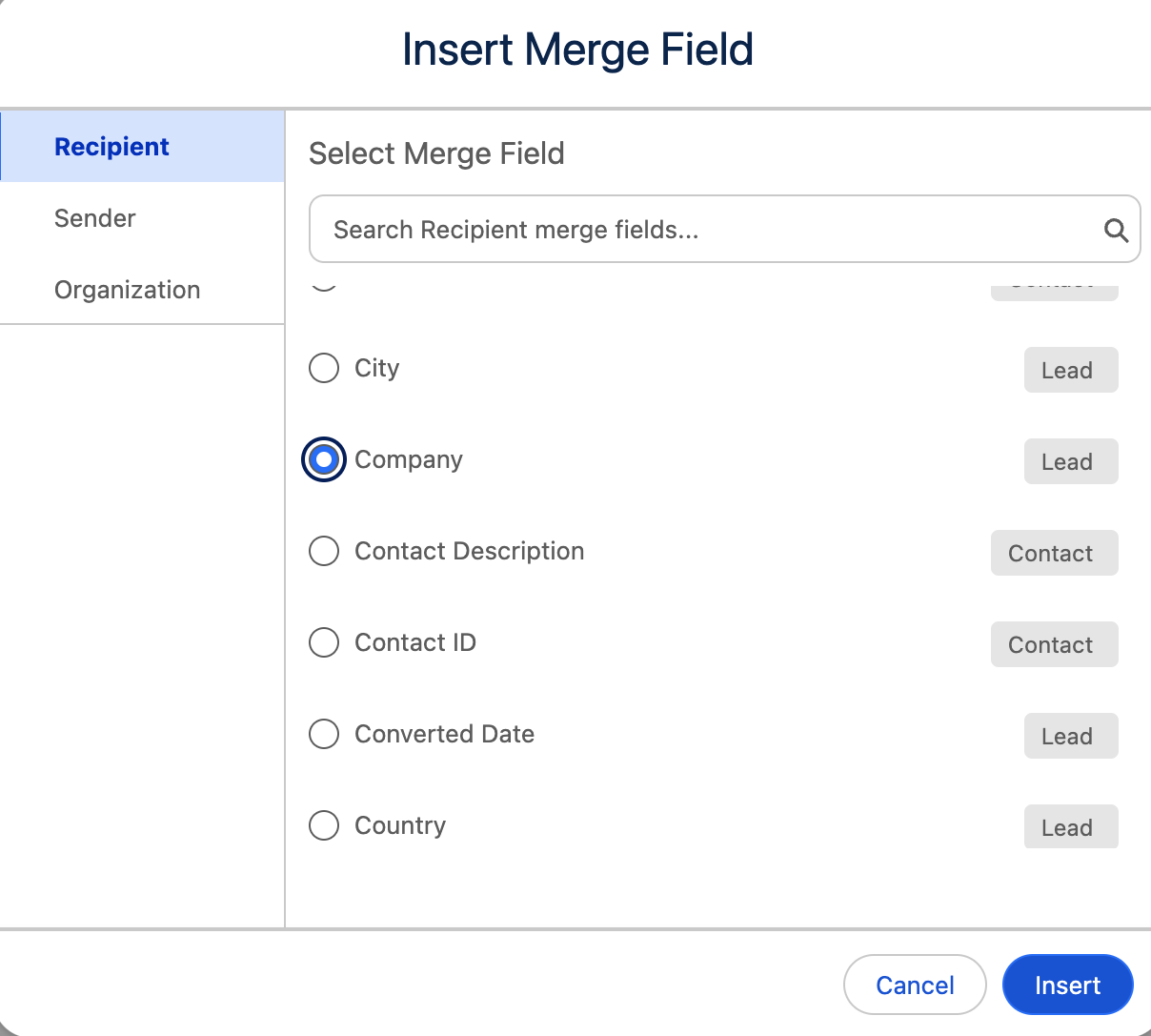Click the Lead badge beside Country
1151x1036 pixels.
(1070, 826)
